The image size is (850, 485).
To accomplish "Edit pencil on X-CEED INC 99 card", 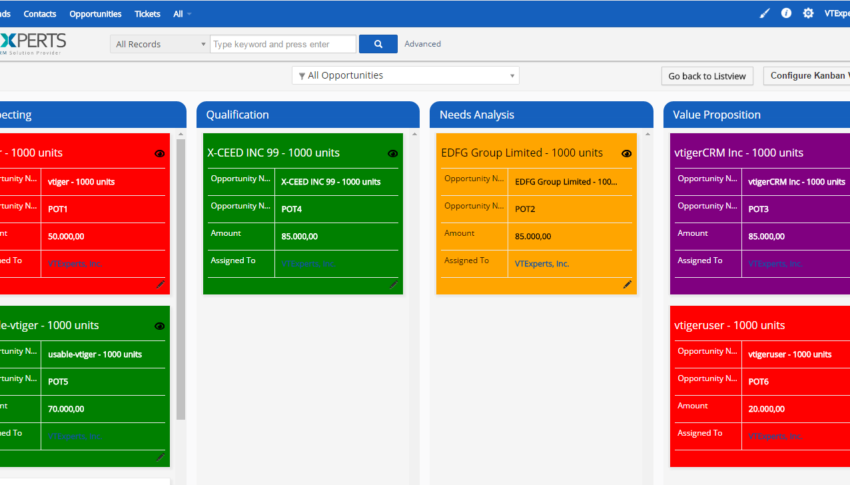I will coord(394,284).
